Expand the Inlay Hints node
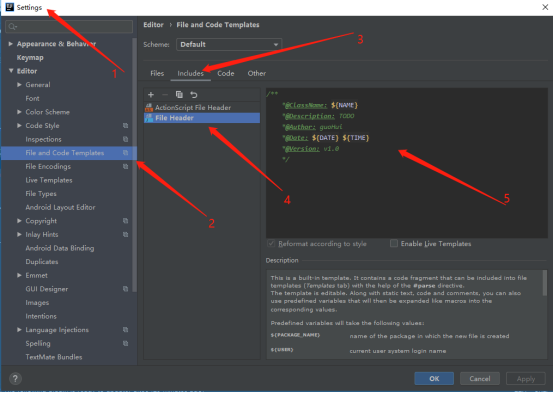This screenshot has height=393, width=554. coord(19,235)
